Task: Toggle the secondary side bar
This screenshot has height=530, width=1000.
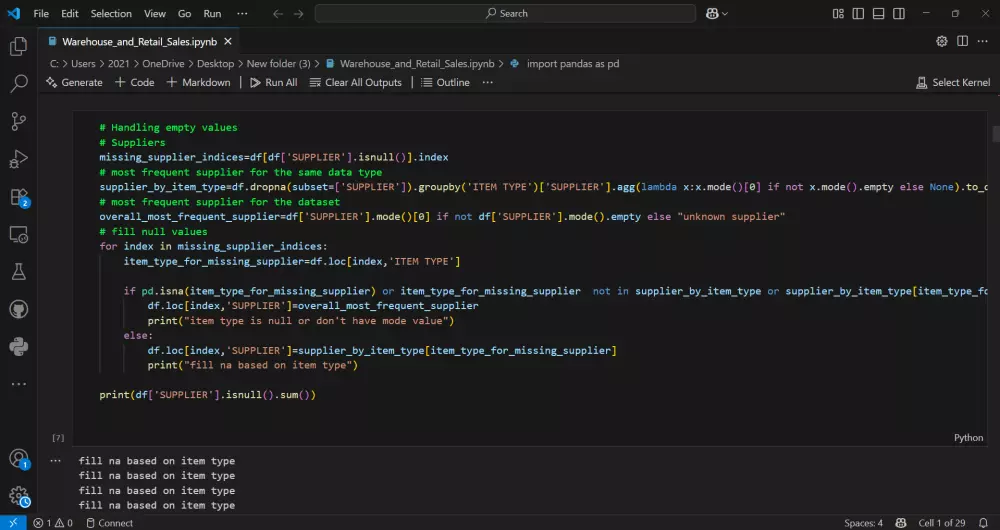Action: [x=899, y=13]
